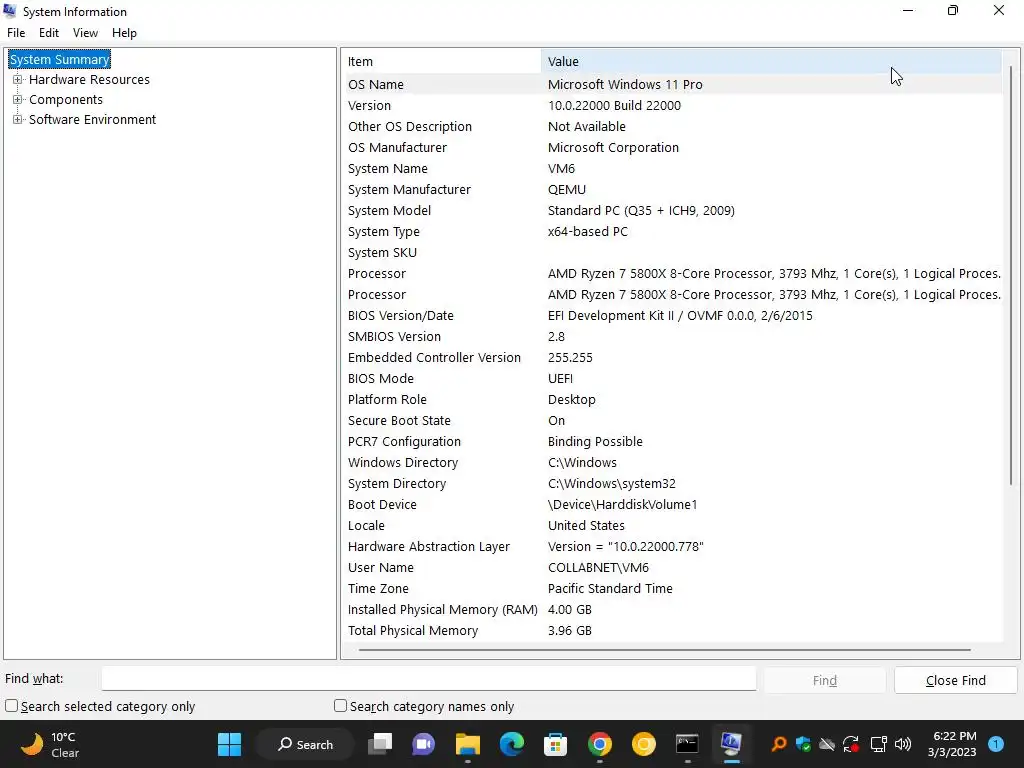Select the Version row item

point(672,105)
